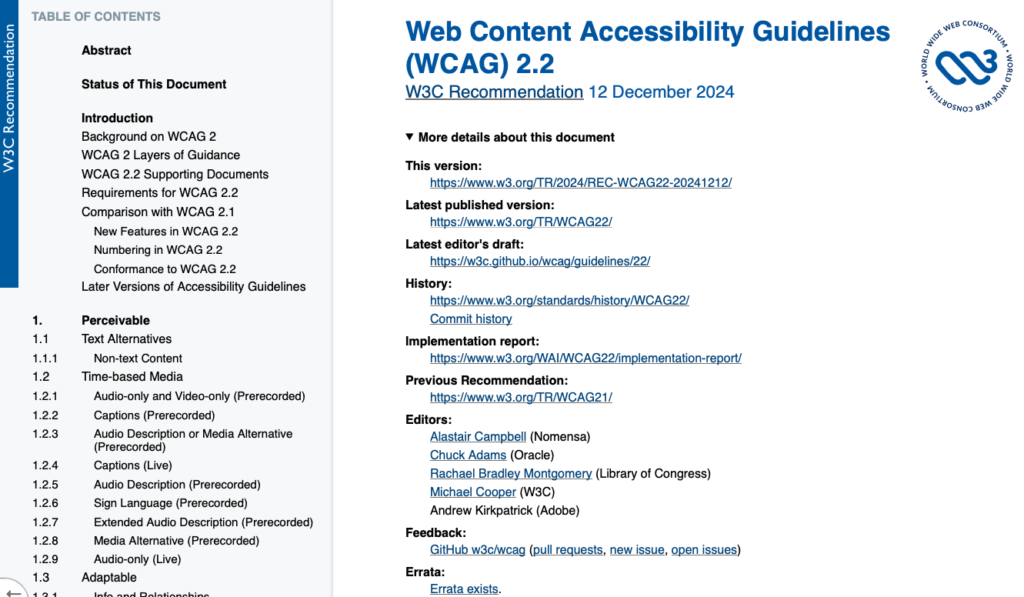Viewport: 1024px width, 597px height.
Task: Open WCAG 2 Layers of Guidance
Action: 161,155
